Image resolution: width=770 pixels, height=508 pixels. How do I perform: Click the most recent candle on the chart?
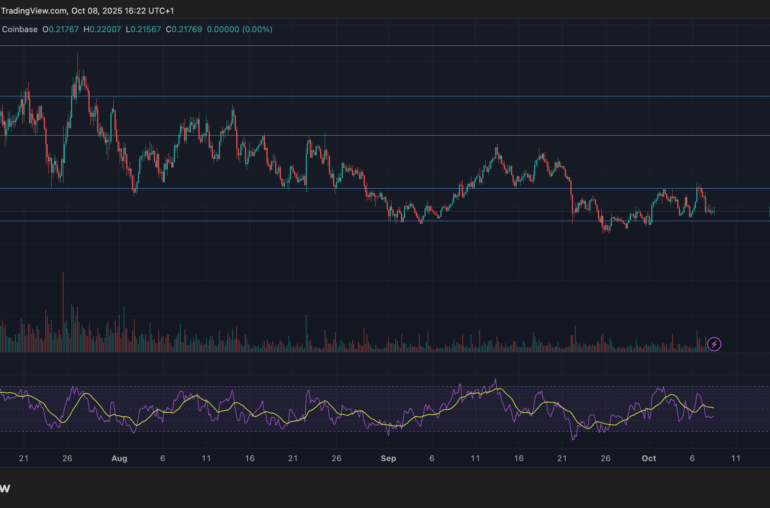713,211
